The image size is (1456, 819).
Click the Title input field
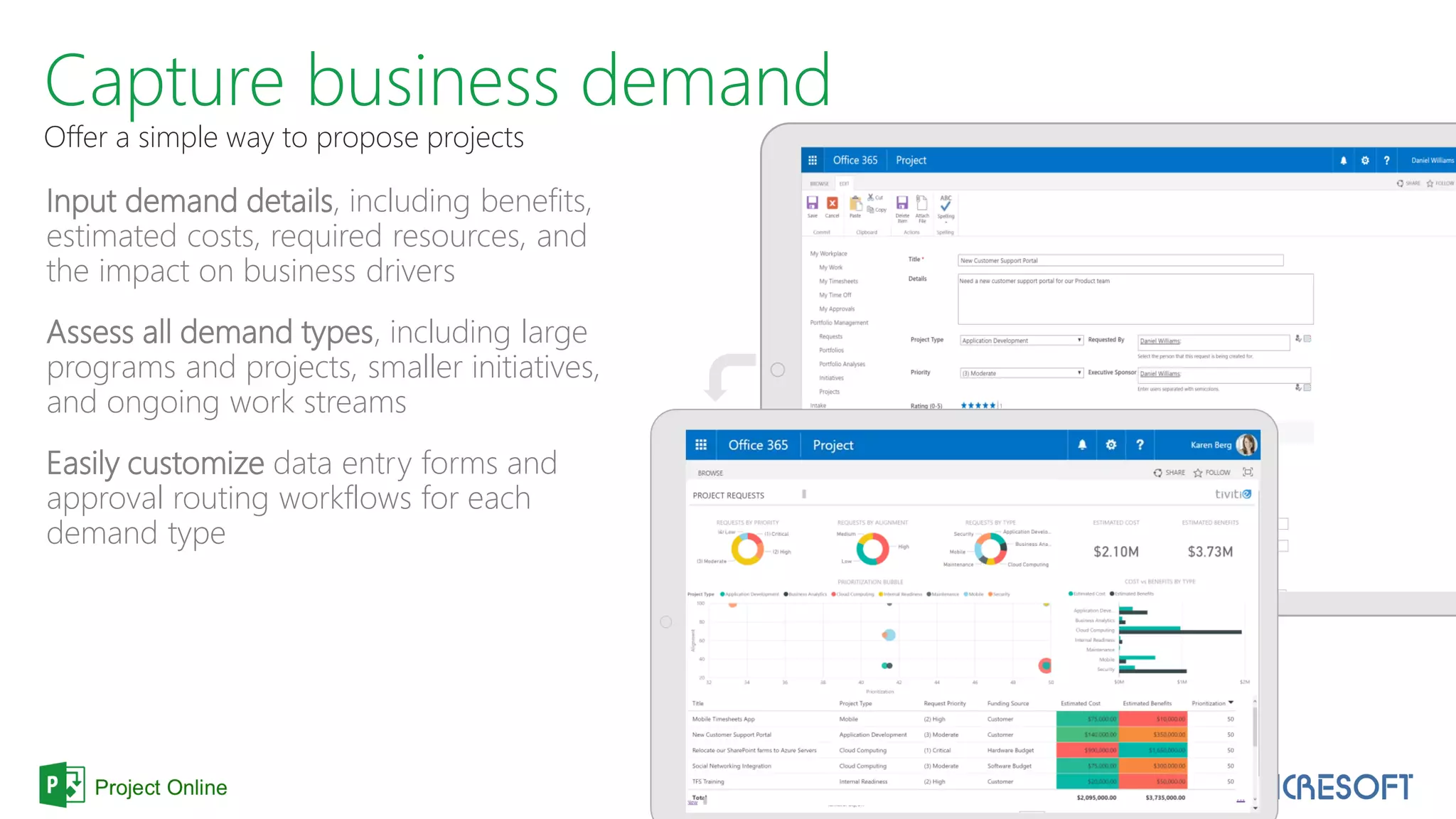pos(1120,261)
